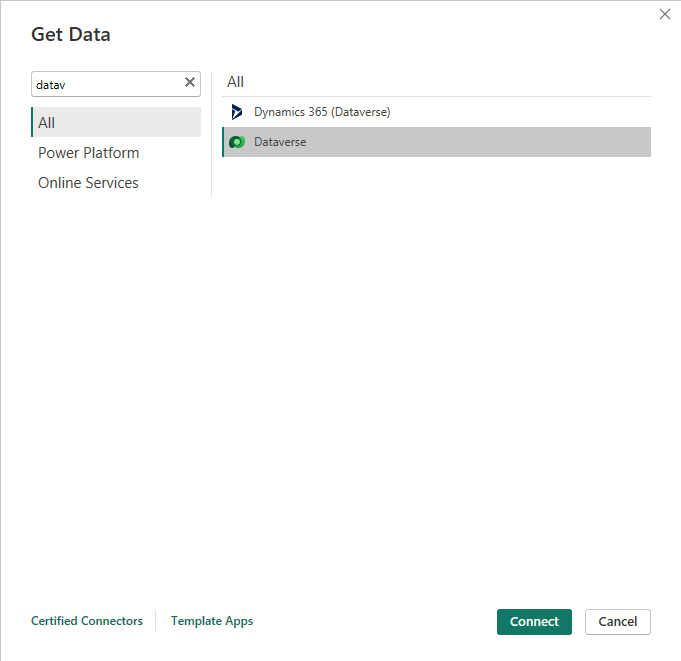This screenshot has height=661, width=681.
Task: Click the Cancel button
Action: pos(618,622)
